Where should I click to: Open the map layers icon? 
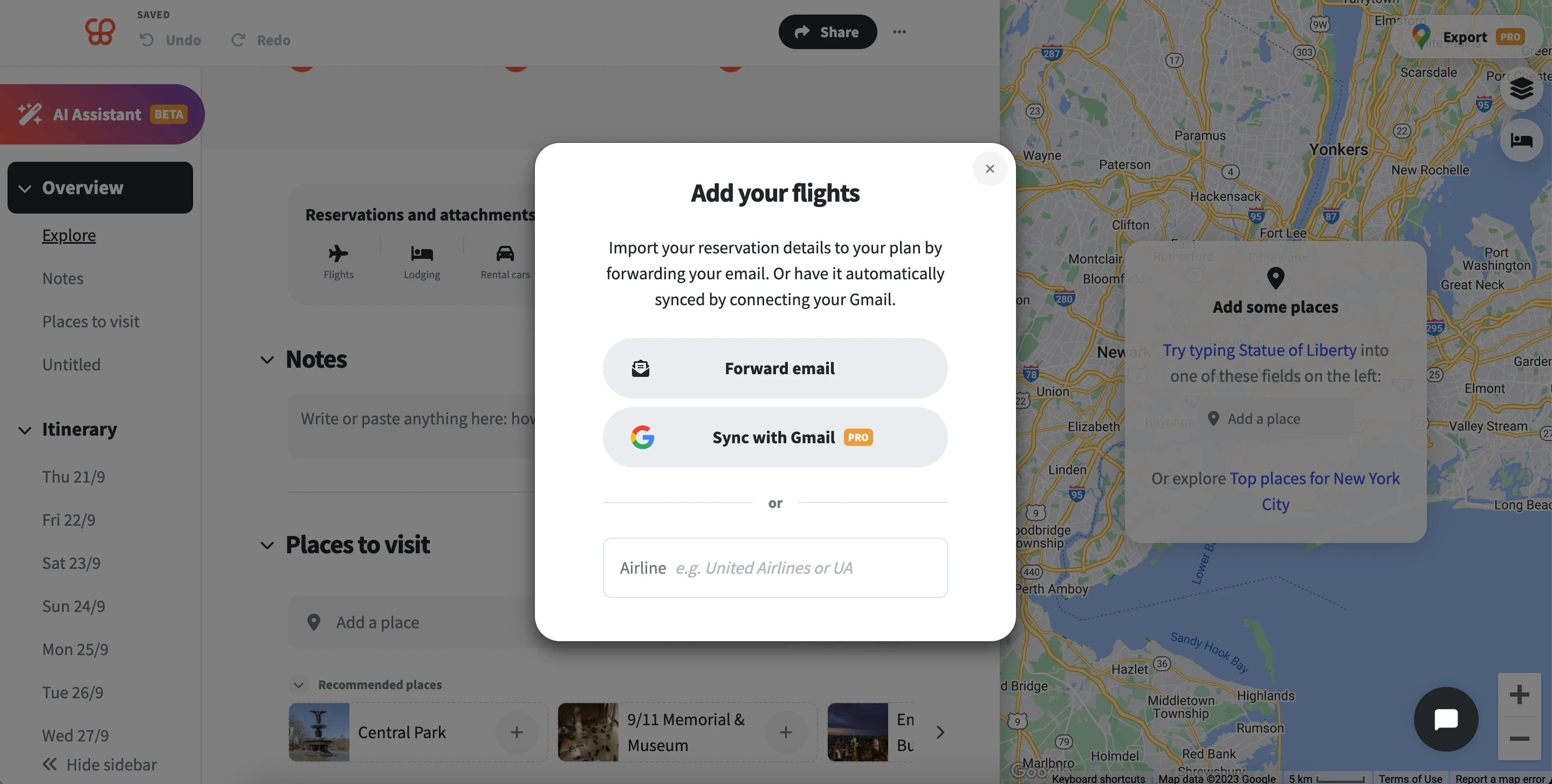1521,88
